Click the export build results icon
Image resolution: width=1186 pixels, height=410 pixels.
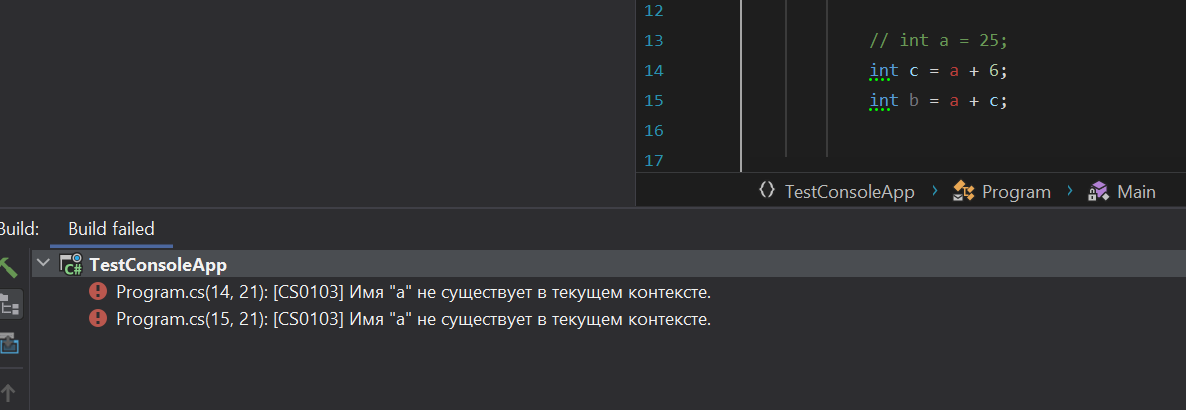click(x=9, y=343)
